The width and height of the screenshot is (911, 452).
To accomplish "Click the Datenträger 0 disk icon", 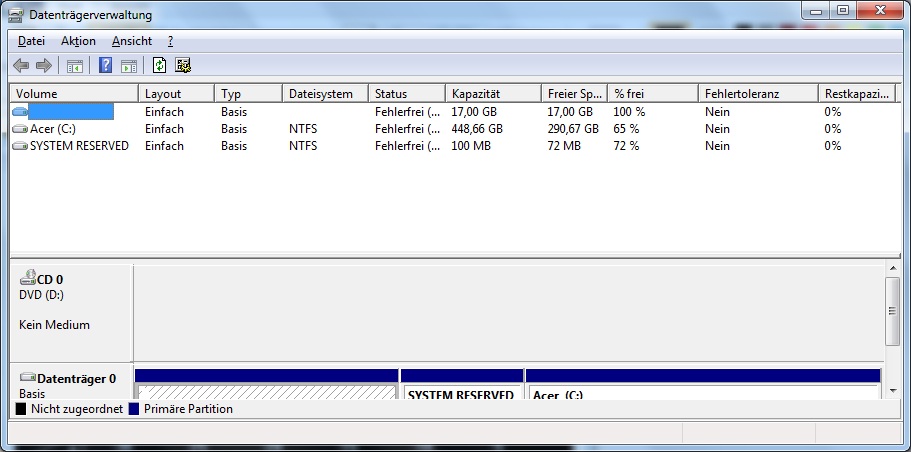I will pos(27,378).
